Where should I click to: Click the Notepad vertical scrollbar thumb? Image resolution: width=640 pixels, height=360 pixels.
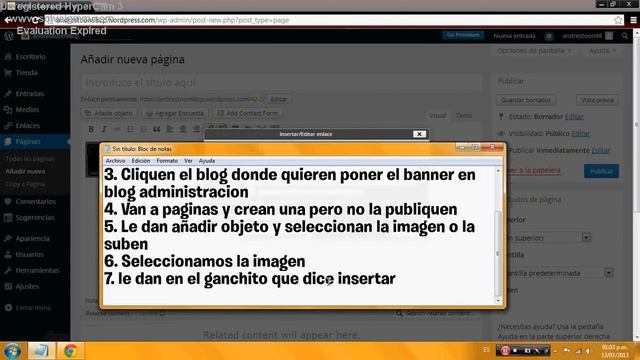click(498, 253)
